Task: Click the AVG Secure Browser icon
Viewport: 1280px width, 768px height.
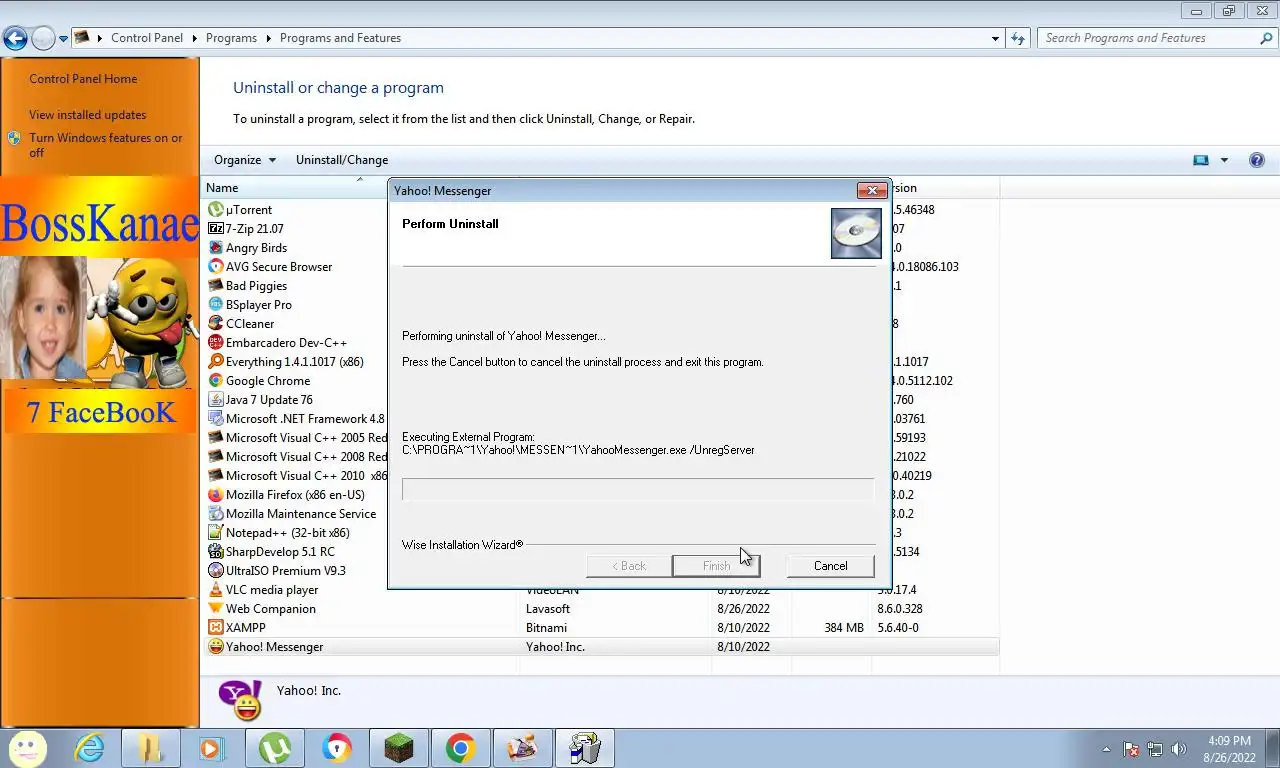Action: [215, 267]
